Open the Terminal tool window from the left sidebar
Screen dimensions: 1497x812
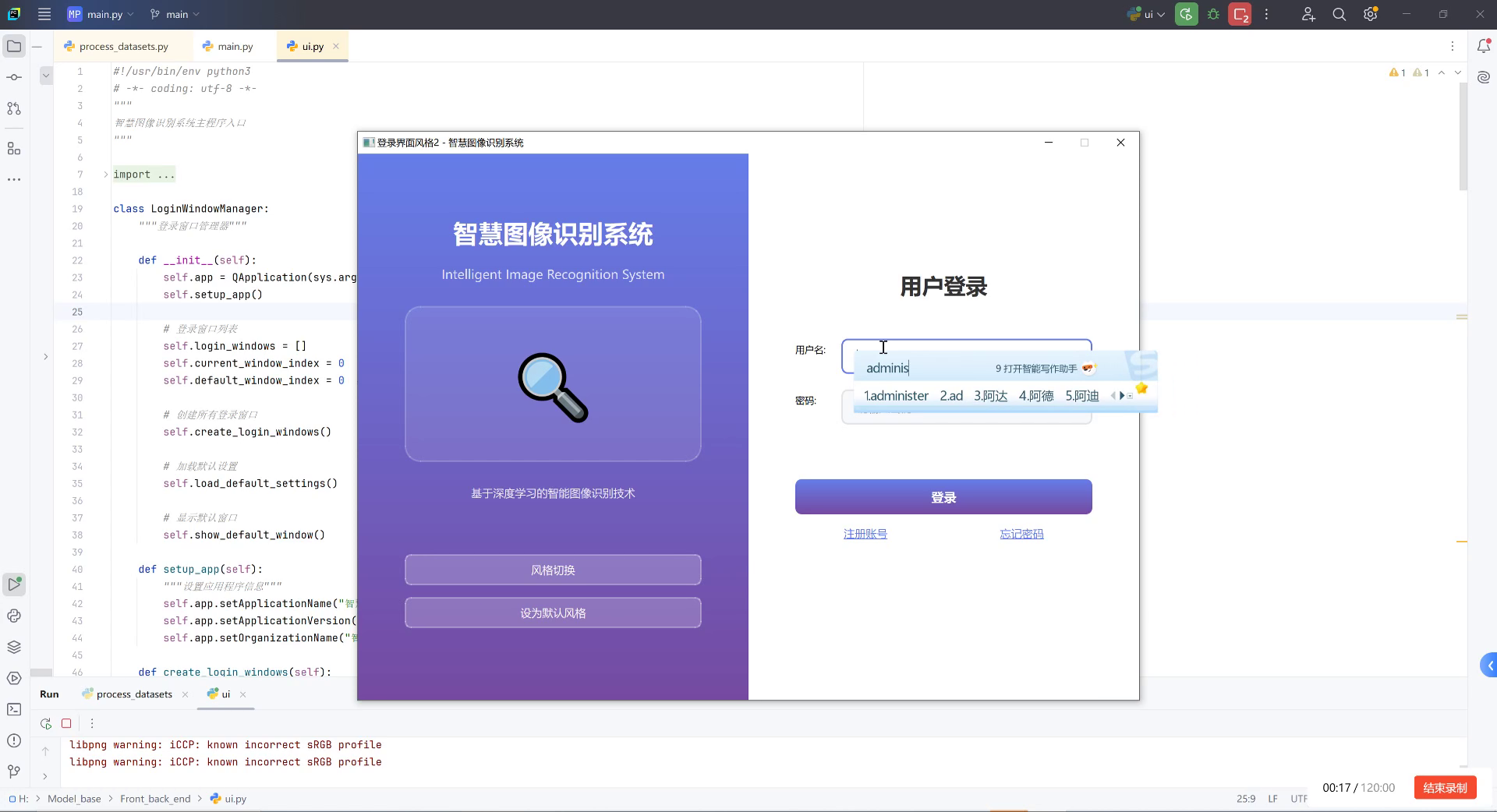pos(13,709)
